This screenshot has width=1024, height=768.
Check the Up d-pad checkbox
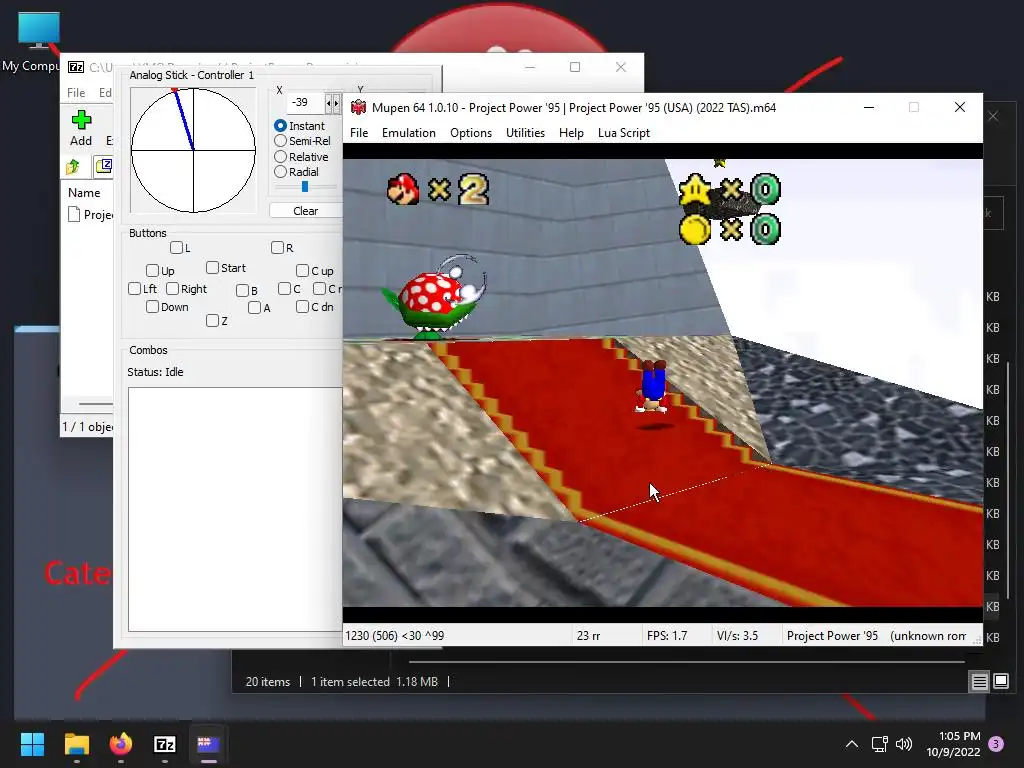click(152, 270)
